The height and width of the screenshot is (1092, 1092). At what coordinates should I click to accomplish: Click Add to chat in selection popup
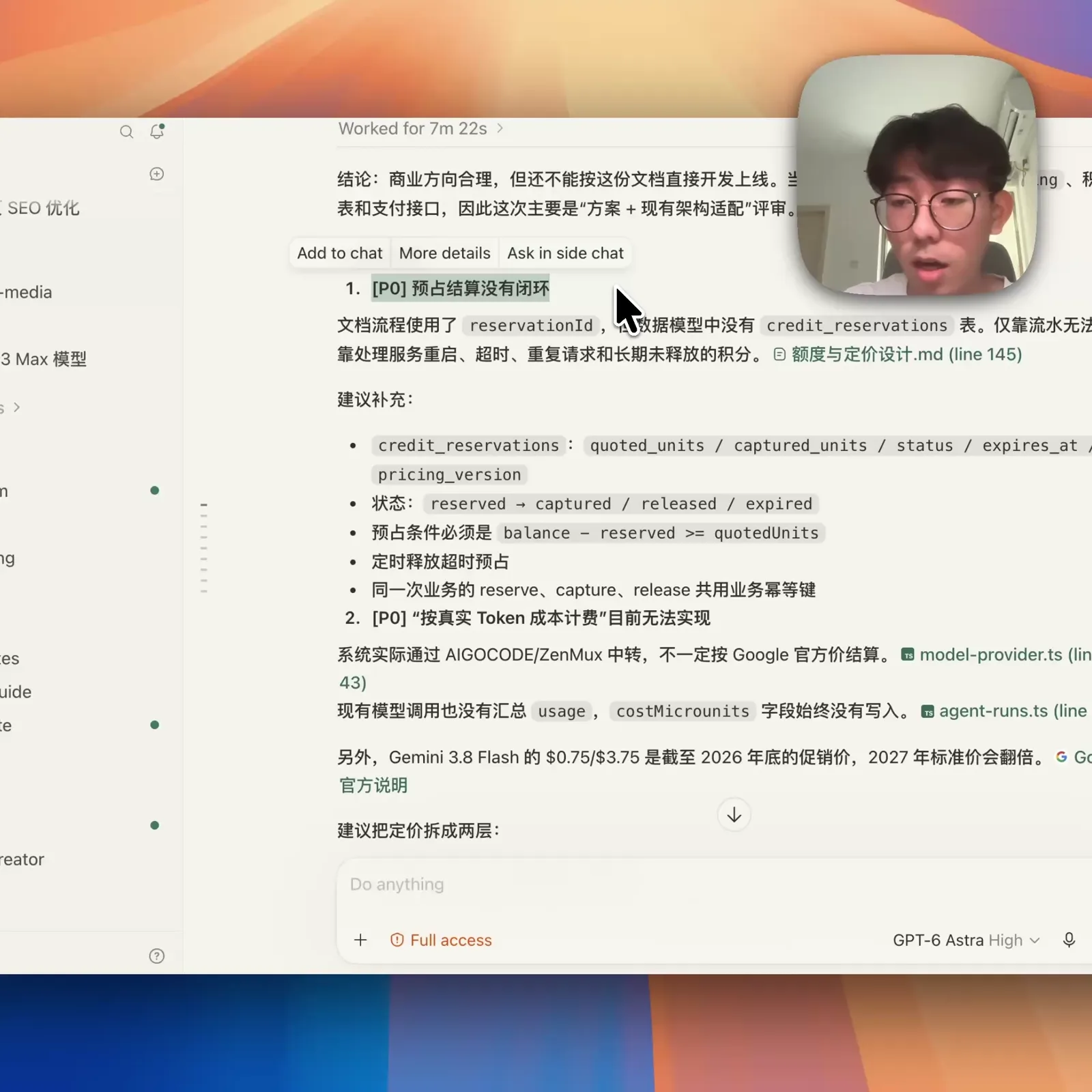pyautogui.click(x=340, y=253)
